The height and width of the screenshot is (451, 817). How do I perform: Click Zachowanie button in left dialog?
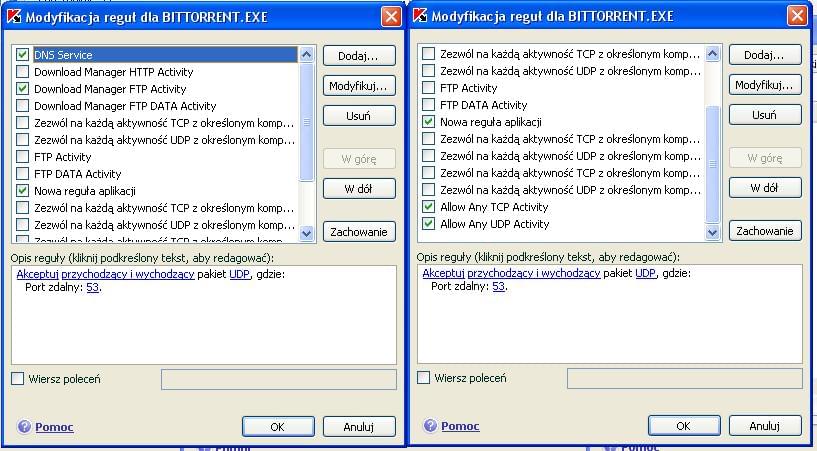[359, 232]
